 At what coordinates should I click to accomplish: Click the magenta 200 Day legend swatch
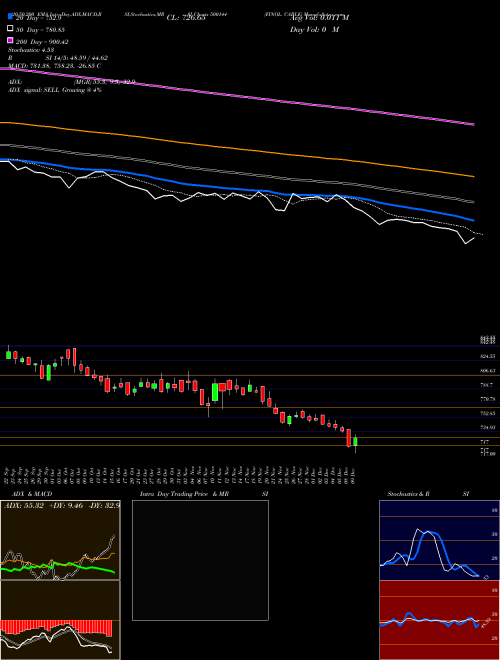coord(10,41)
